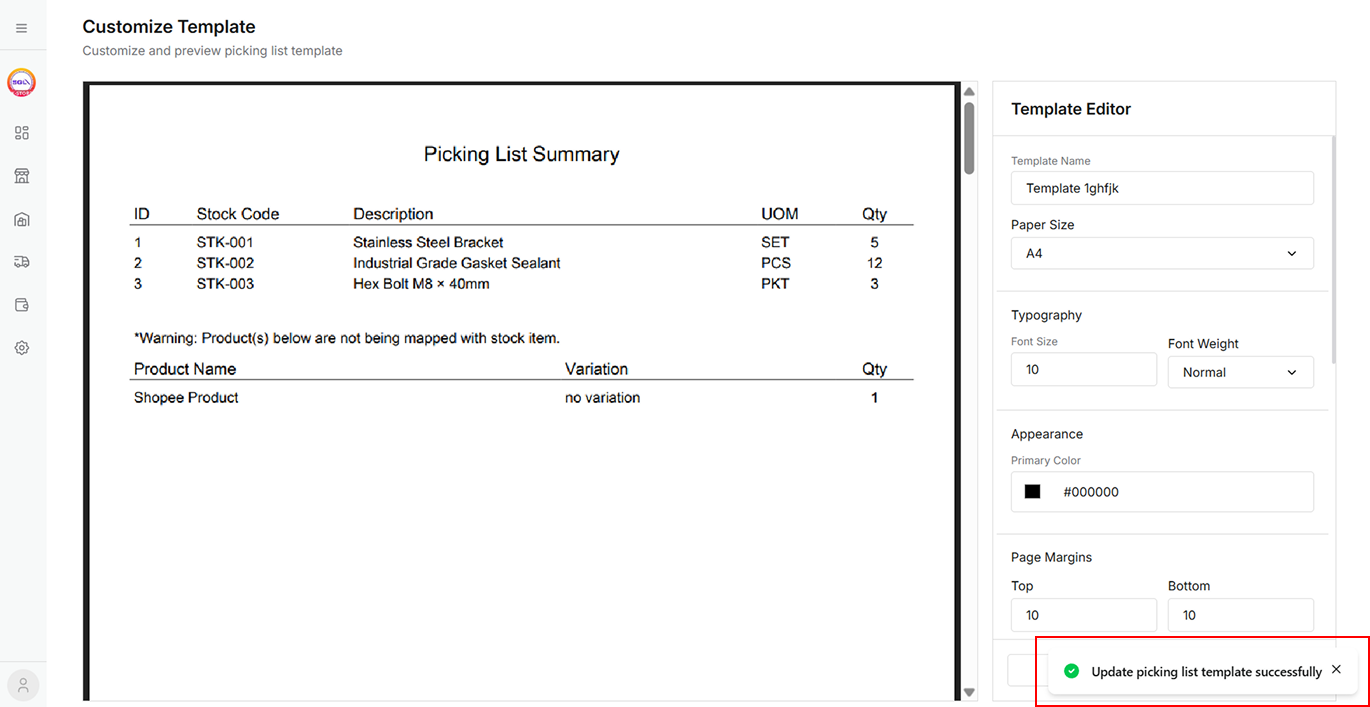Select the "STK-001" stock code cell
1370x707 pixels.
pyautogui.click(x=225, y=242)
